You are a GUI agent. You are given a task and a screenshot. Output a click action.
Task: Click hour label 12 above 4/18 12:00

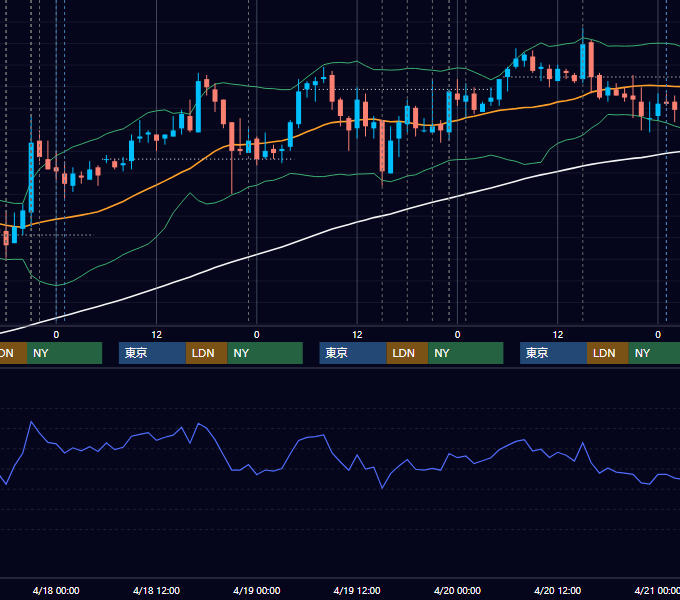tap(157, 335)
